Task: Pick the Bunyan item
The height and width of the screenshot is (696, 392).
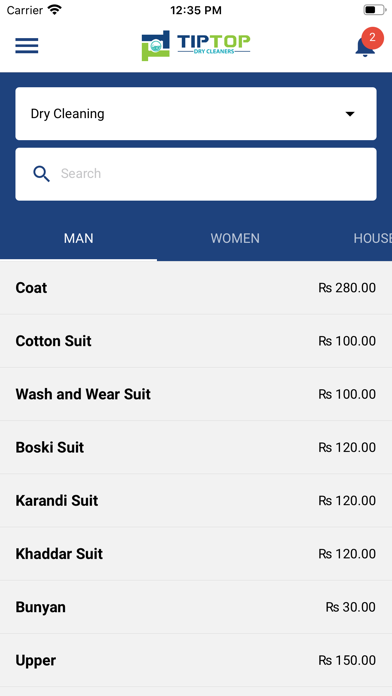Action: (196, 607)
